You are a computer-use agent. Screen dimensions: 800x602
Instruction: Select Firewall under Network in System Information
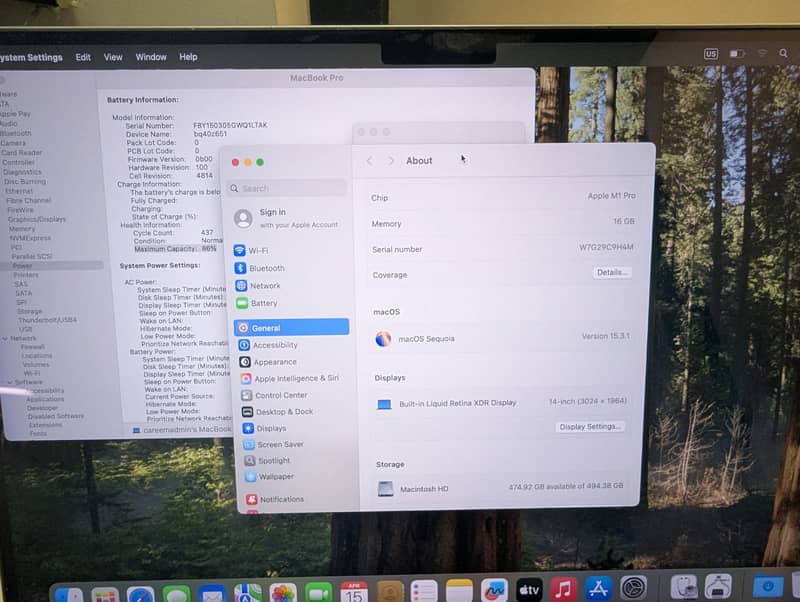(33, 347)
